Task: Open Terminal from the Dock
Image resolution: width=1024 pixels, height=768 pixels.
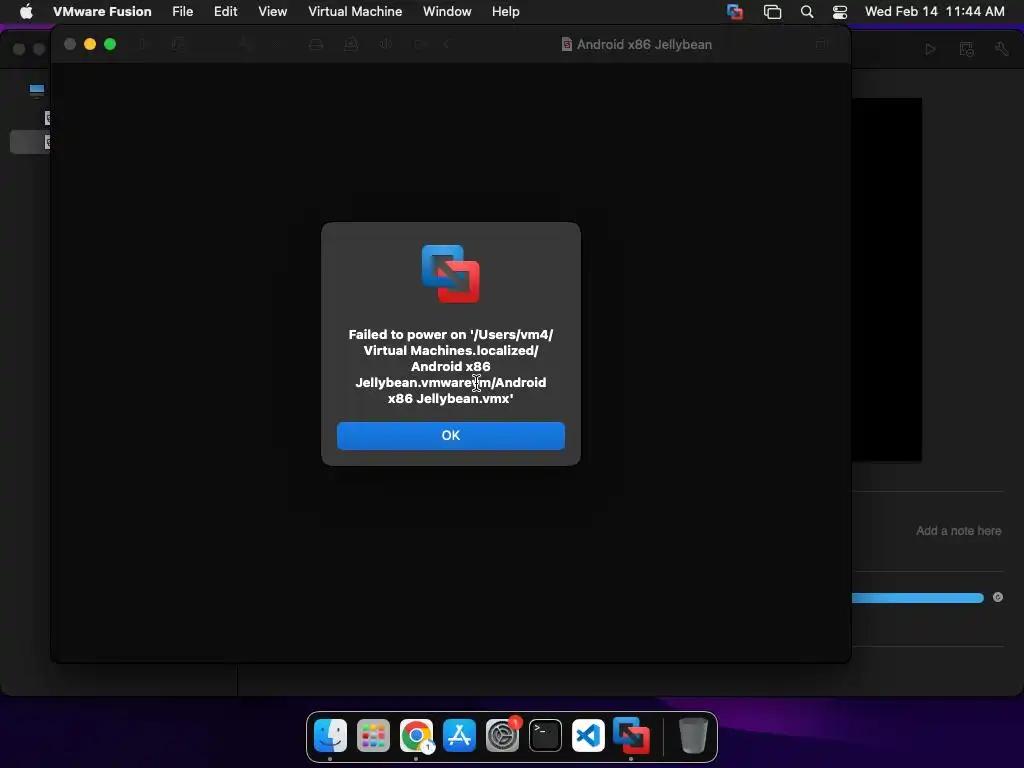Action: tap(545, 736)
